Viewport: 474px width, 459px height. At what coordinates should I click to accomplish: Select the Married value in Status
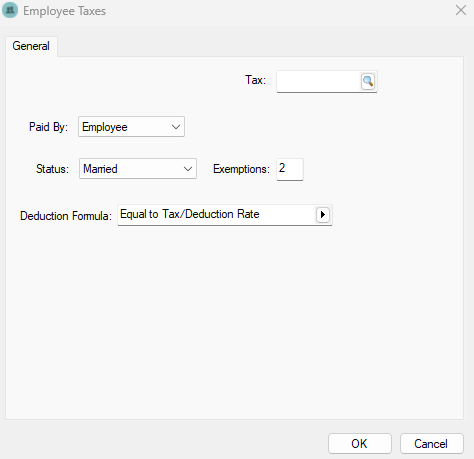pos(100,169)
